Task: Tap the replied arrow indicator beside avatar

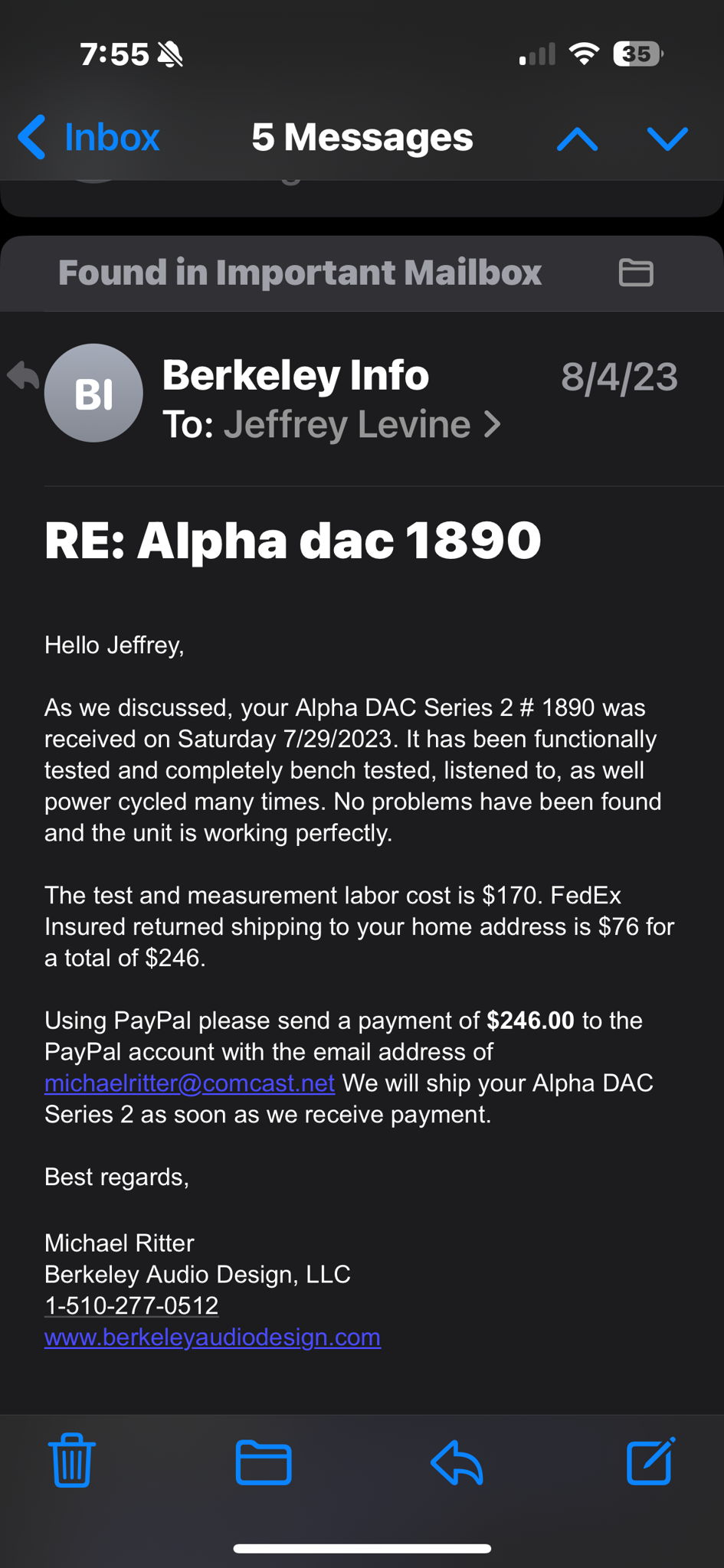Action: [x=23, y=376]
